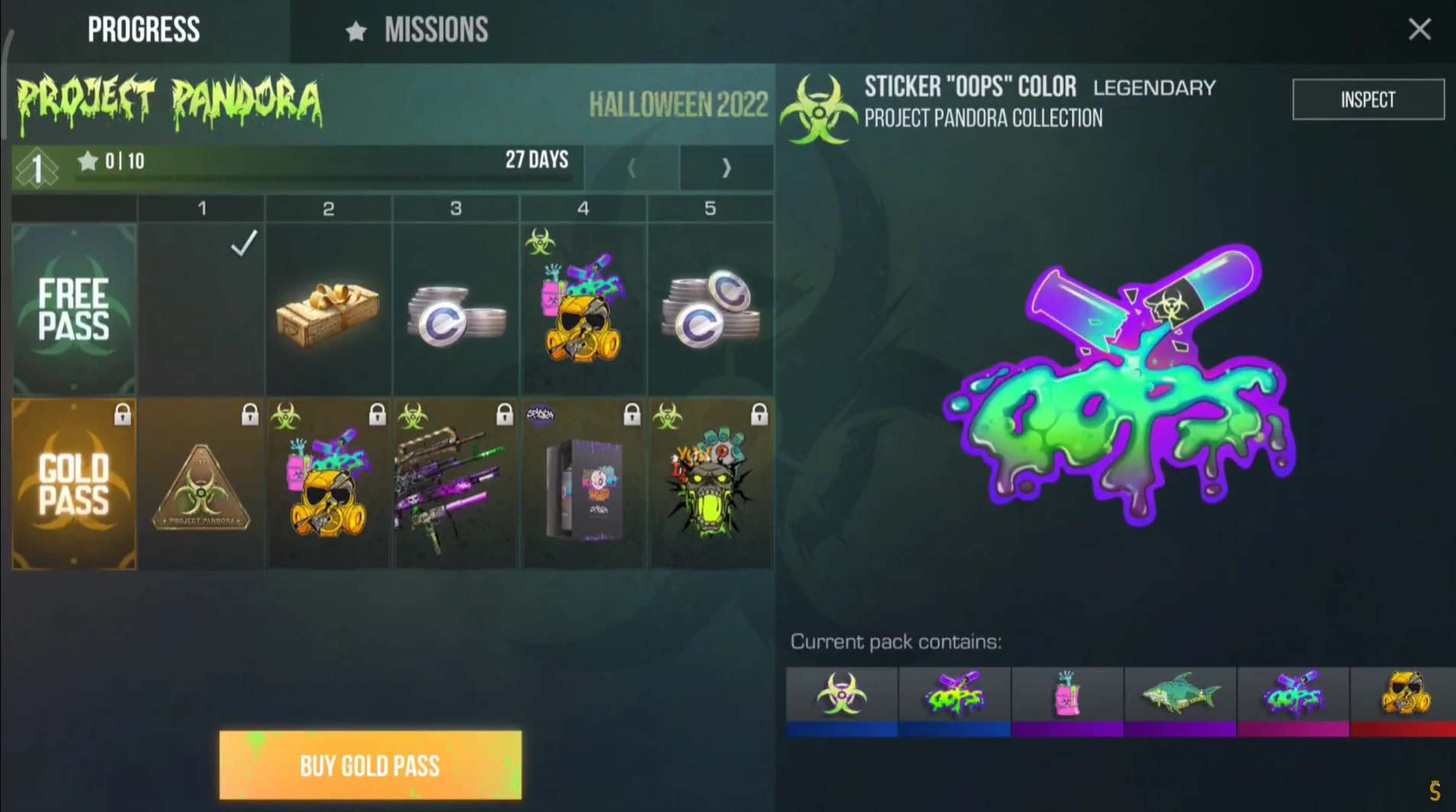This screenshot has height=812, width=1456.
Task: Open the Free Pass tile
Action: click(74, 309)
